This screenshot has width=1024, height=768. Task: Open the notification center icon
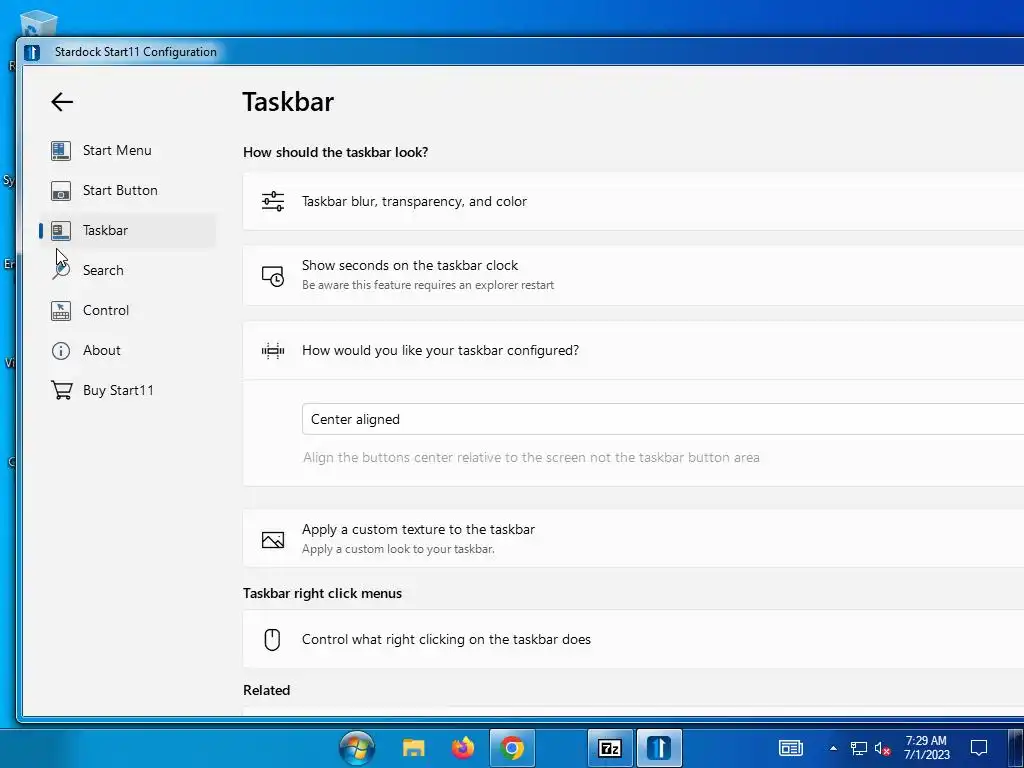click(x=978, y=748)
